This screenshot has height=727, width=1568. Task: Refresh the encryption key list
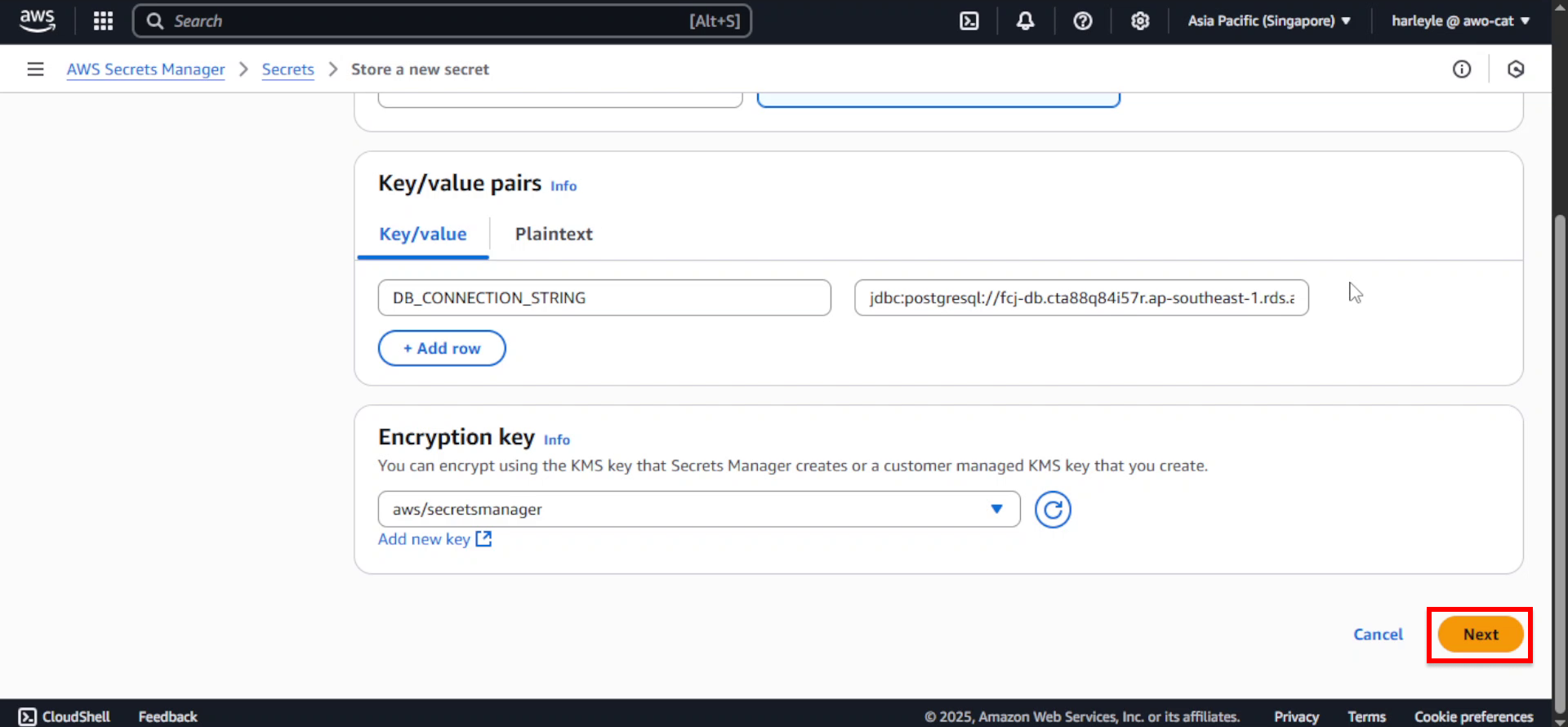point(1053,510)
